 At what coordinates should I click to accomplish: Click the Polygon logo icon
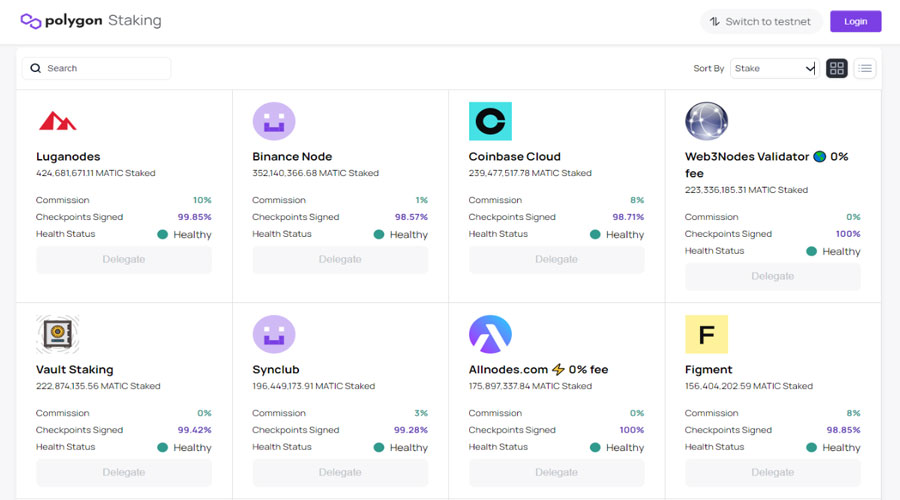click(x=30, y=21)
